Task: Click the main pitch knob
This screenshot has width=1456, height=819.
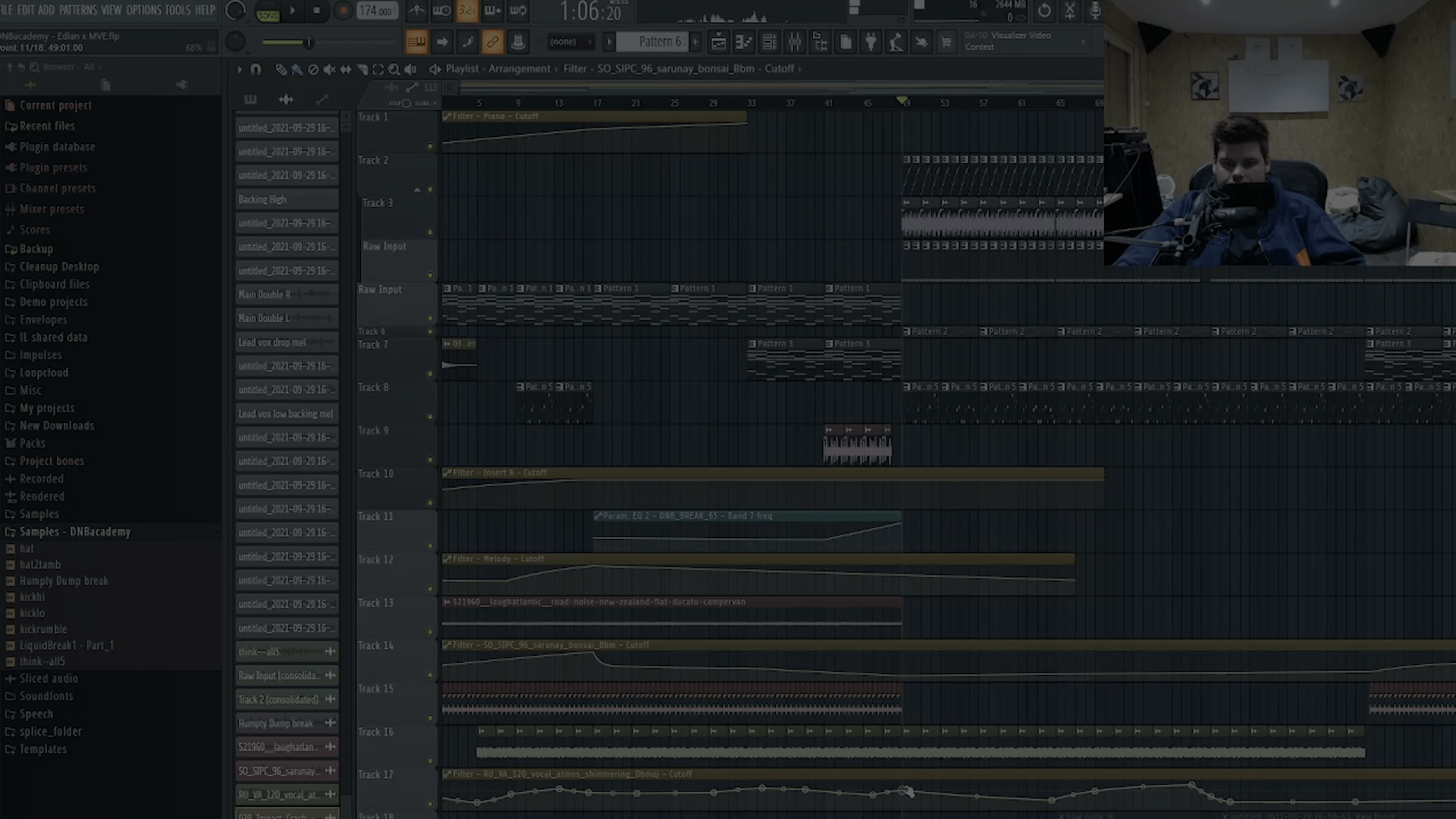Action: [x=236, y=42]
